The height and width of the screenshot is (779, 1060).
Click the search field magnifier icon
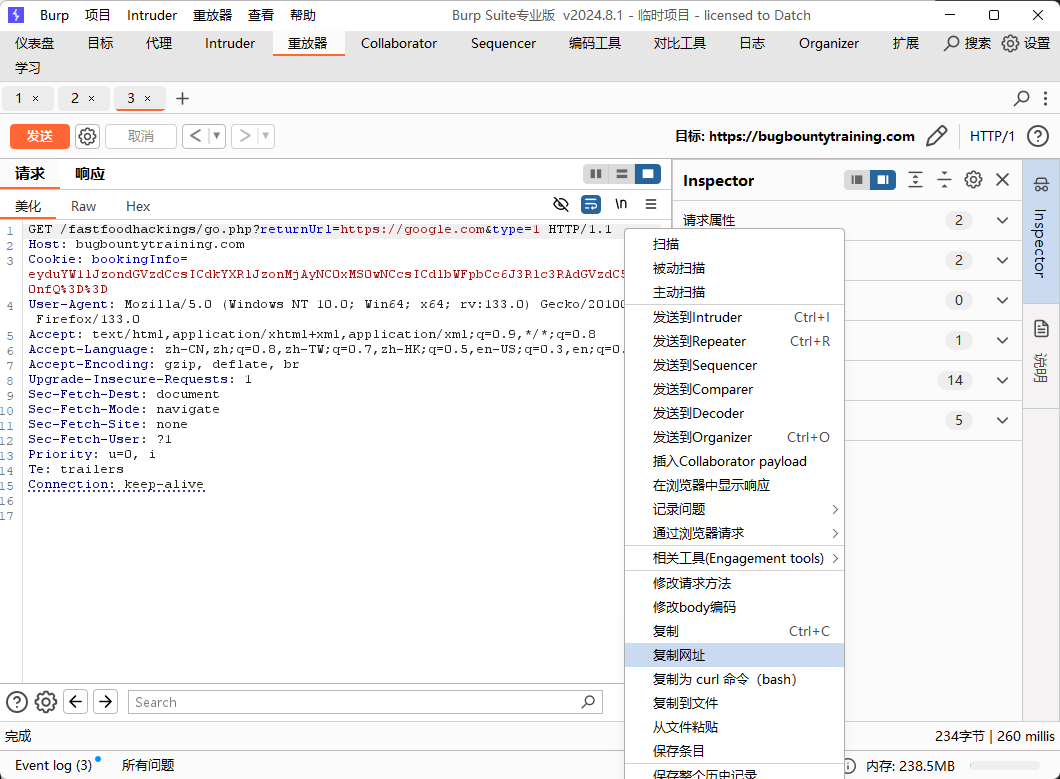[x=588, y=702]
